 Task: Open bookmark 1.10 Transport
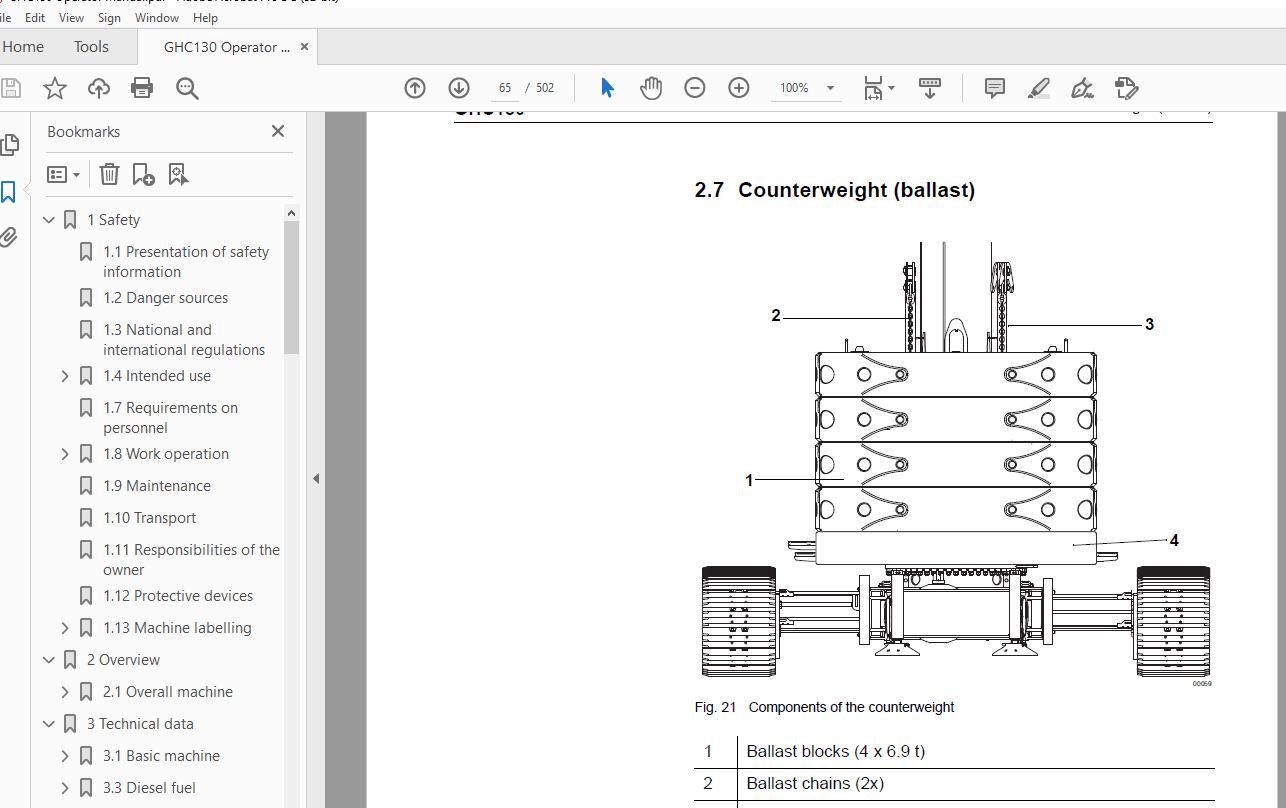tap(150, 518)
